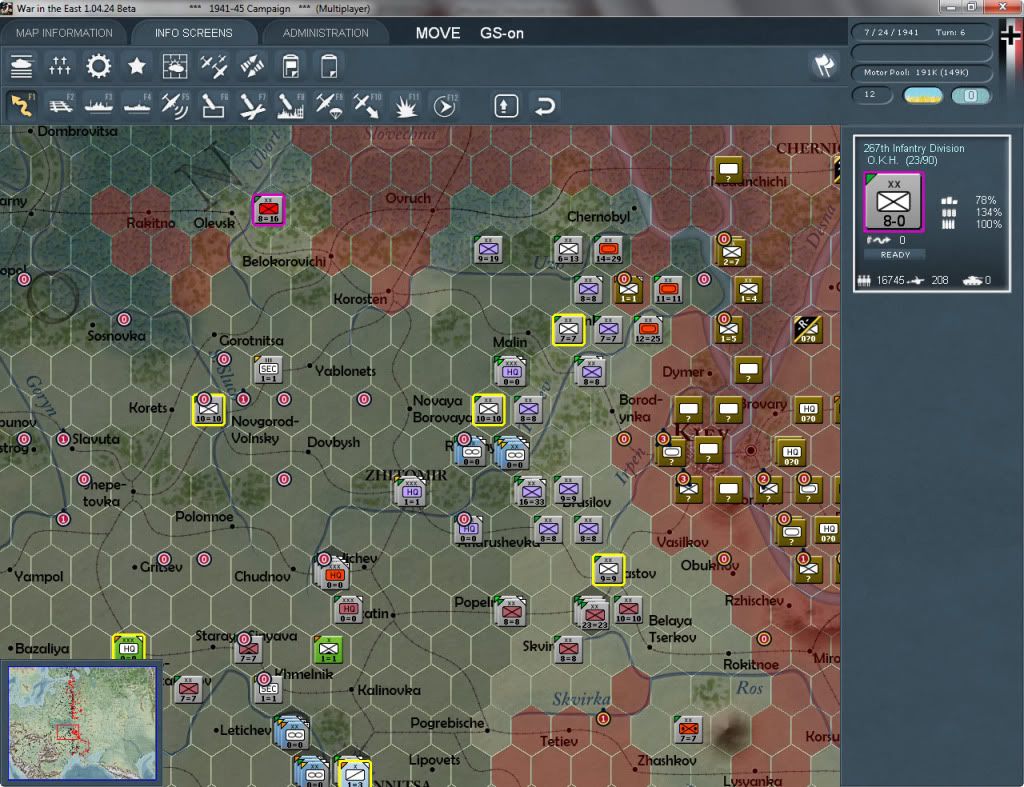Viewport: 1024px width, 787px height.
Task: Click the satellite-style recon icon
Action: tap(252, 67)
